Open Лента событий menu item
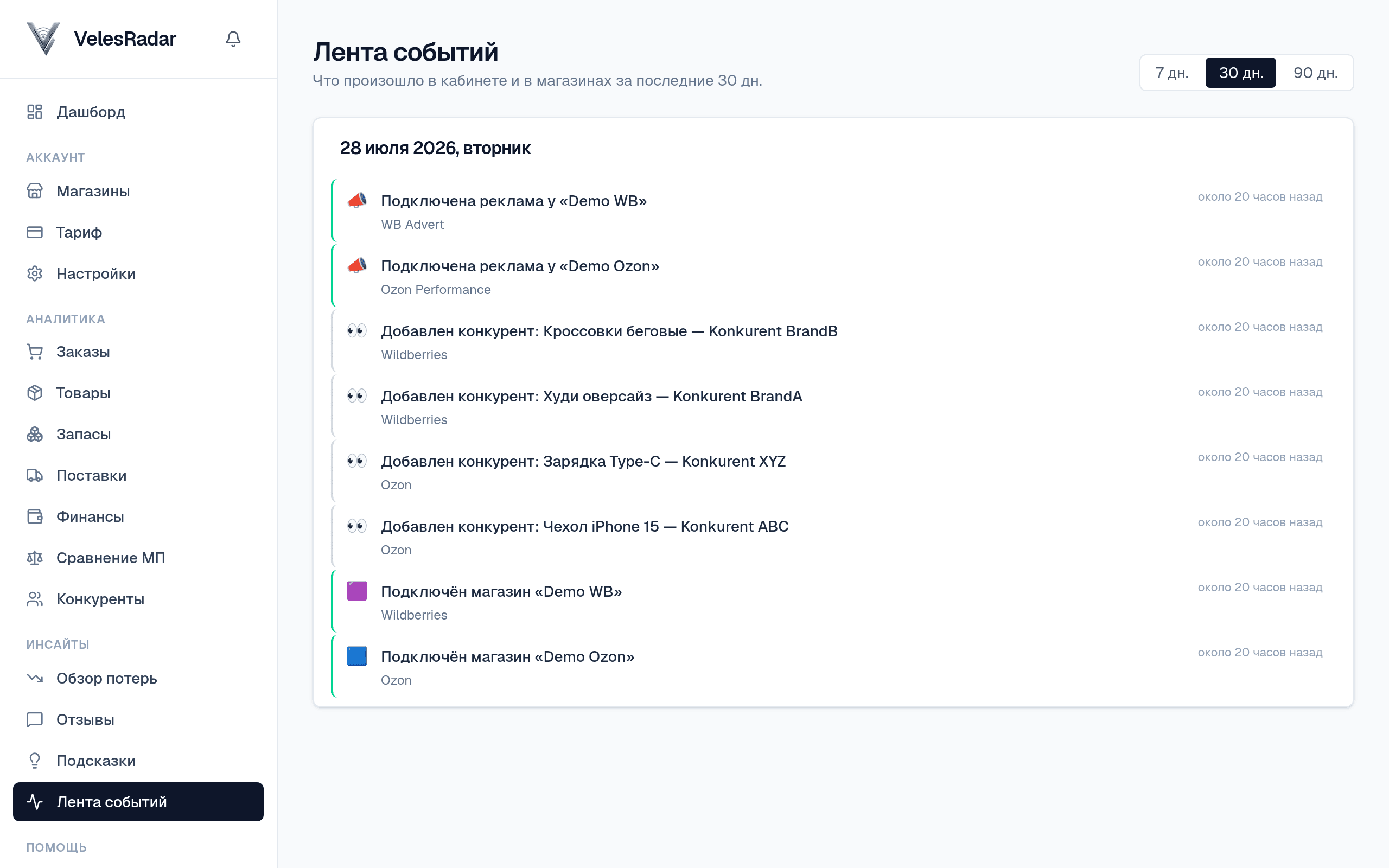 pos(138,801)
